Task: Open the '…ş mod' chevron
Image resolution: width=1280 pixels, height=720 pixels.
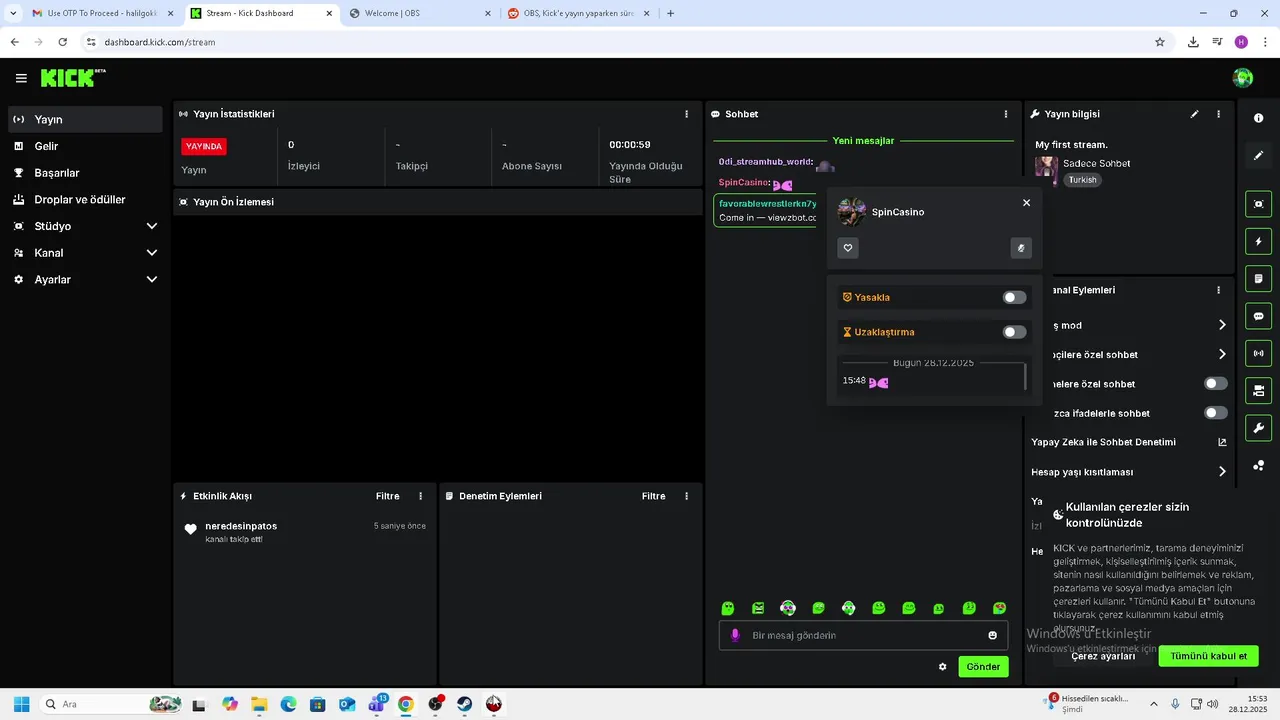Action: (1222, 325)
